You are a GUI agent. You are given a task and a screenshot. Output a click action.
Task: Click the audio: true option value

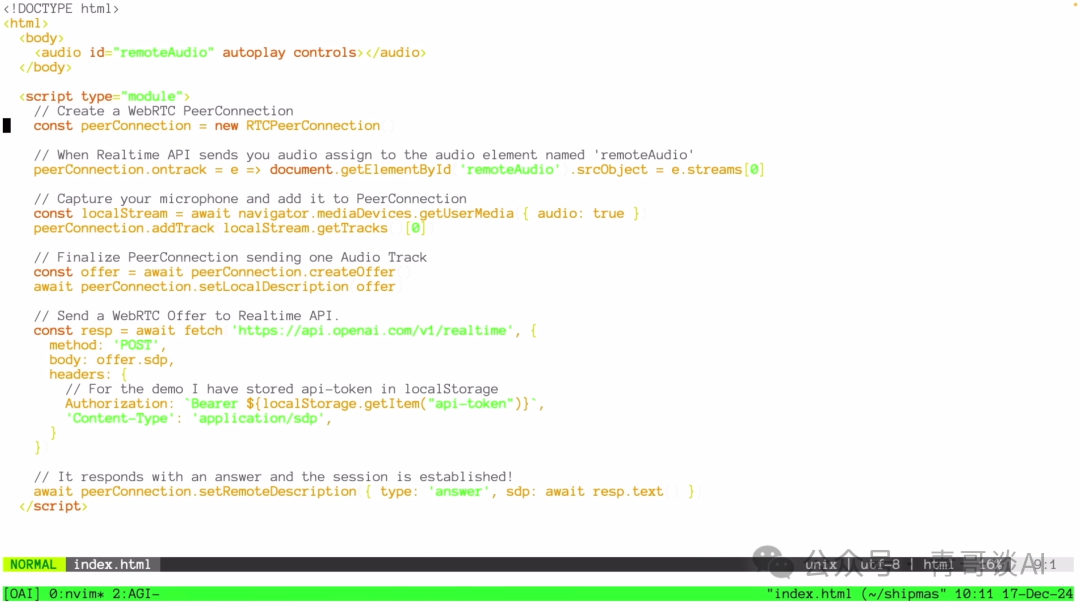point(580,214)
